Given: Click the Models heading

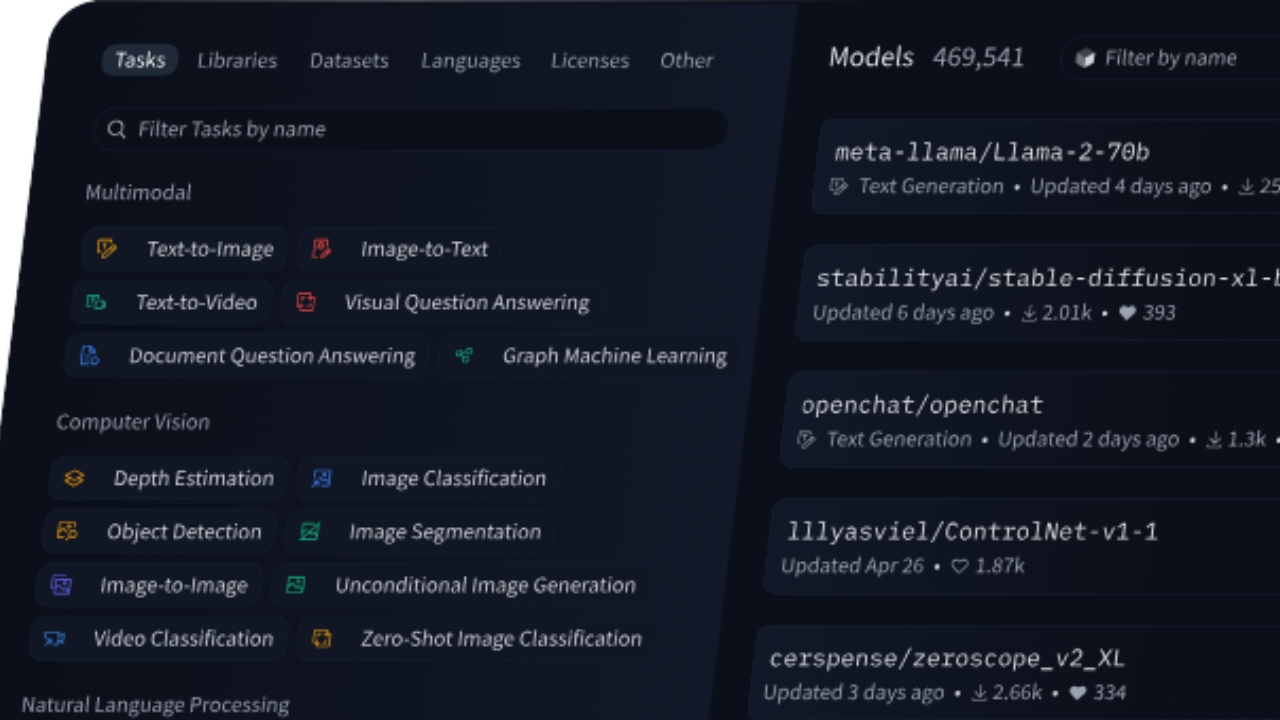Looking at the screenshot, I should pyautogui.click(x=871, y=58).
